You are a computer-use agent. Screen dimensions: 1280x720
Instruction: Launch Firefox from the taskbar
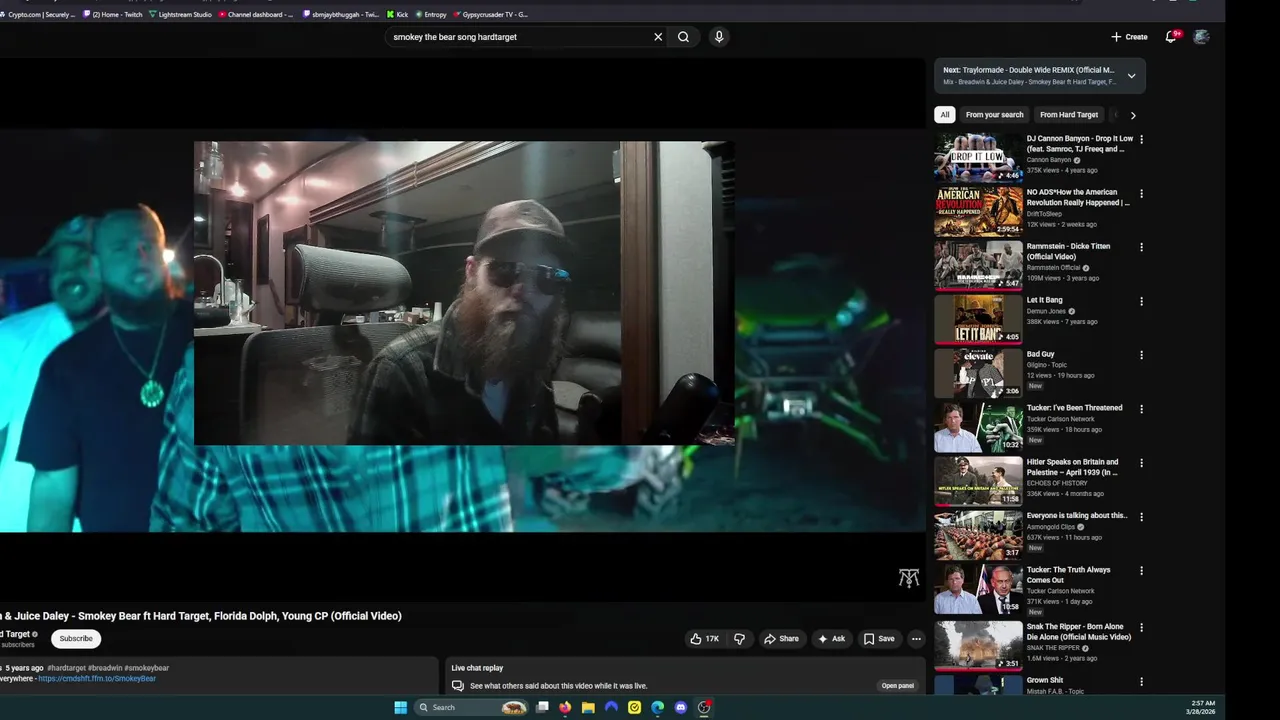[x=565, y=707]
